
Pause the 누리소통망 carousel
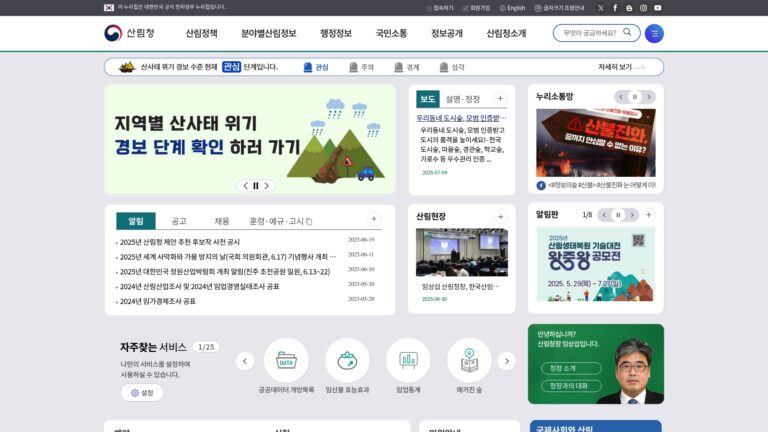(x=635, y=97)
